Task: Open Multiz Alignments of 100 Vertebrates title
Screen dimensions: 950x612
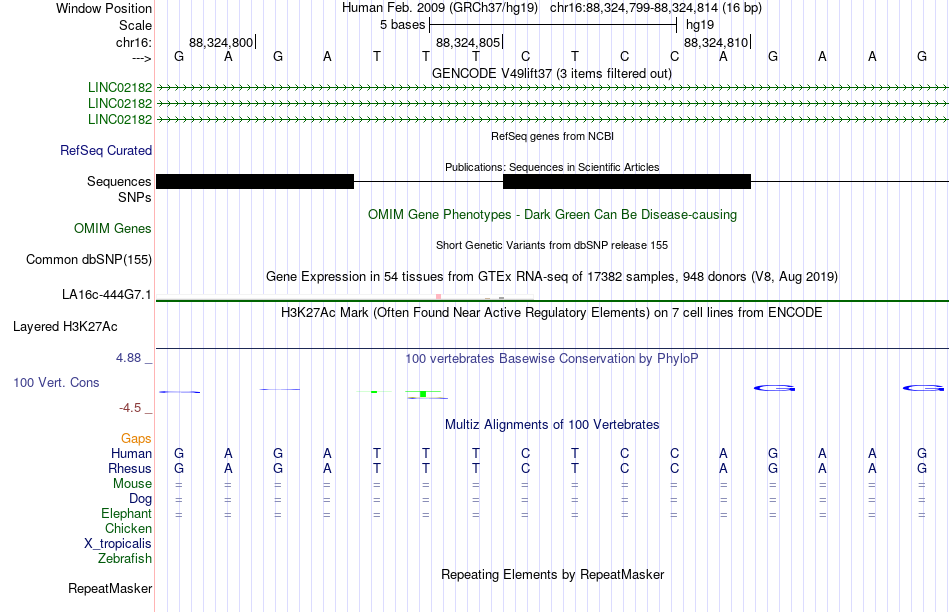Action: (x=552, y=425)
